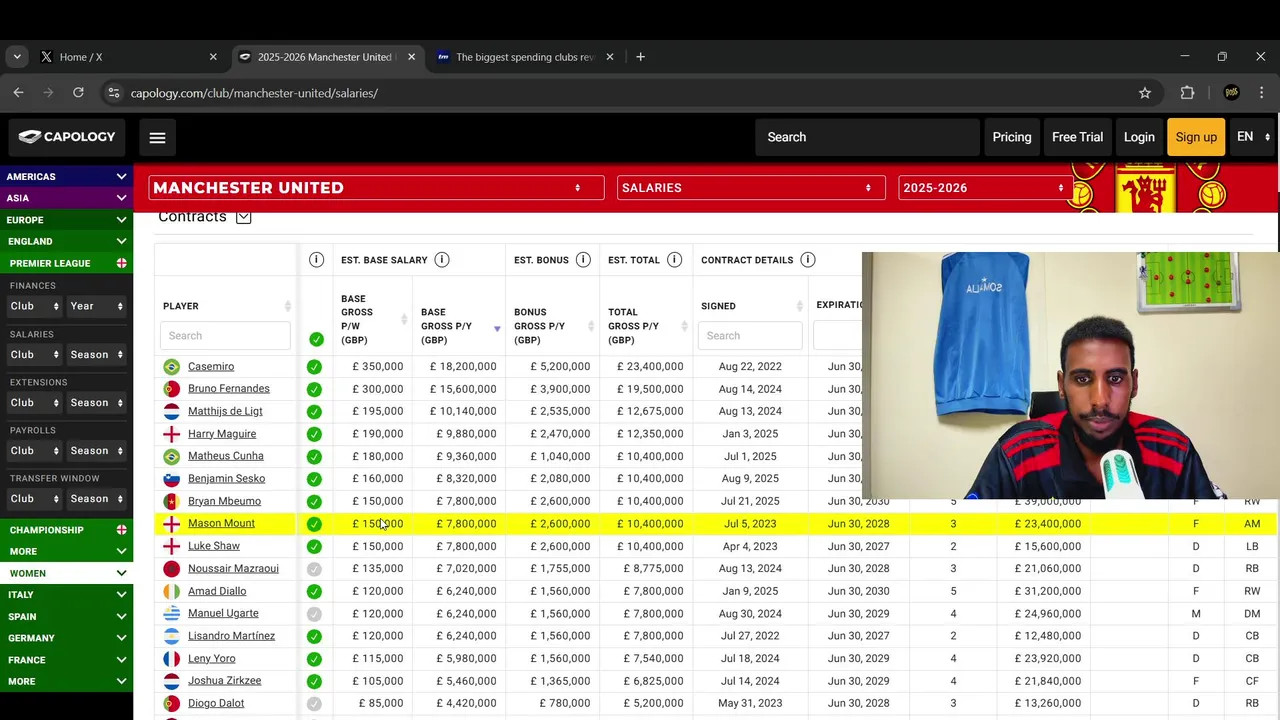
Task: Toggle grey check for Manuel Ugarte row
Action: [x=314, y=614]
